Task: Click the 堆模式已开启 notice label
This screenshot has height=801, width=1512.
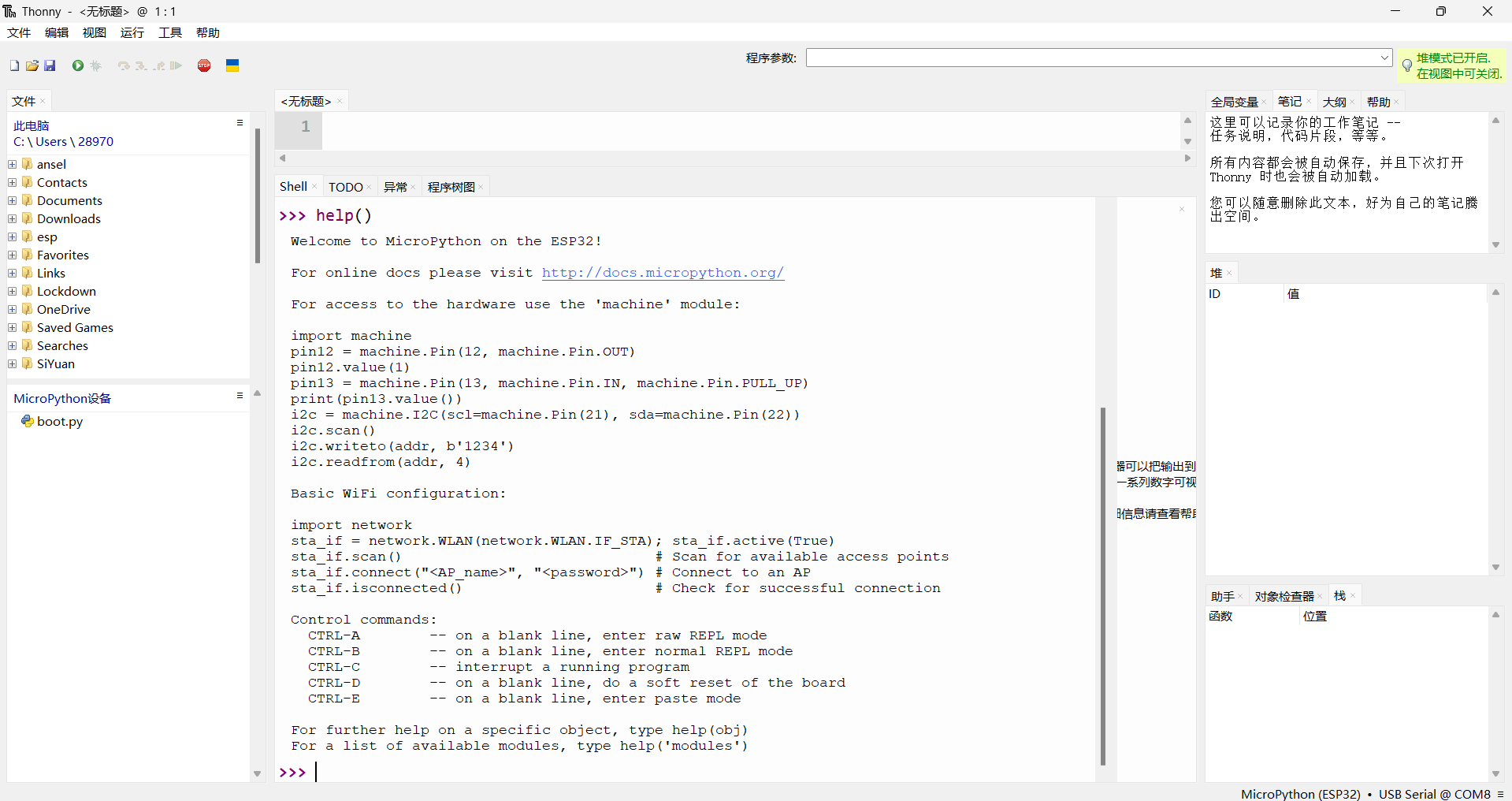Action: point(1459,65)
